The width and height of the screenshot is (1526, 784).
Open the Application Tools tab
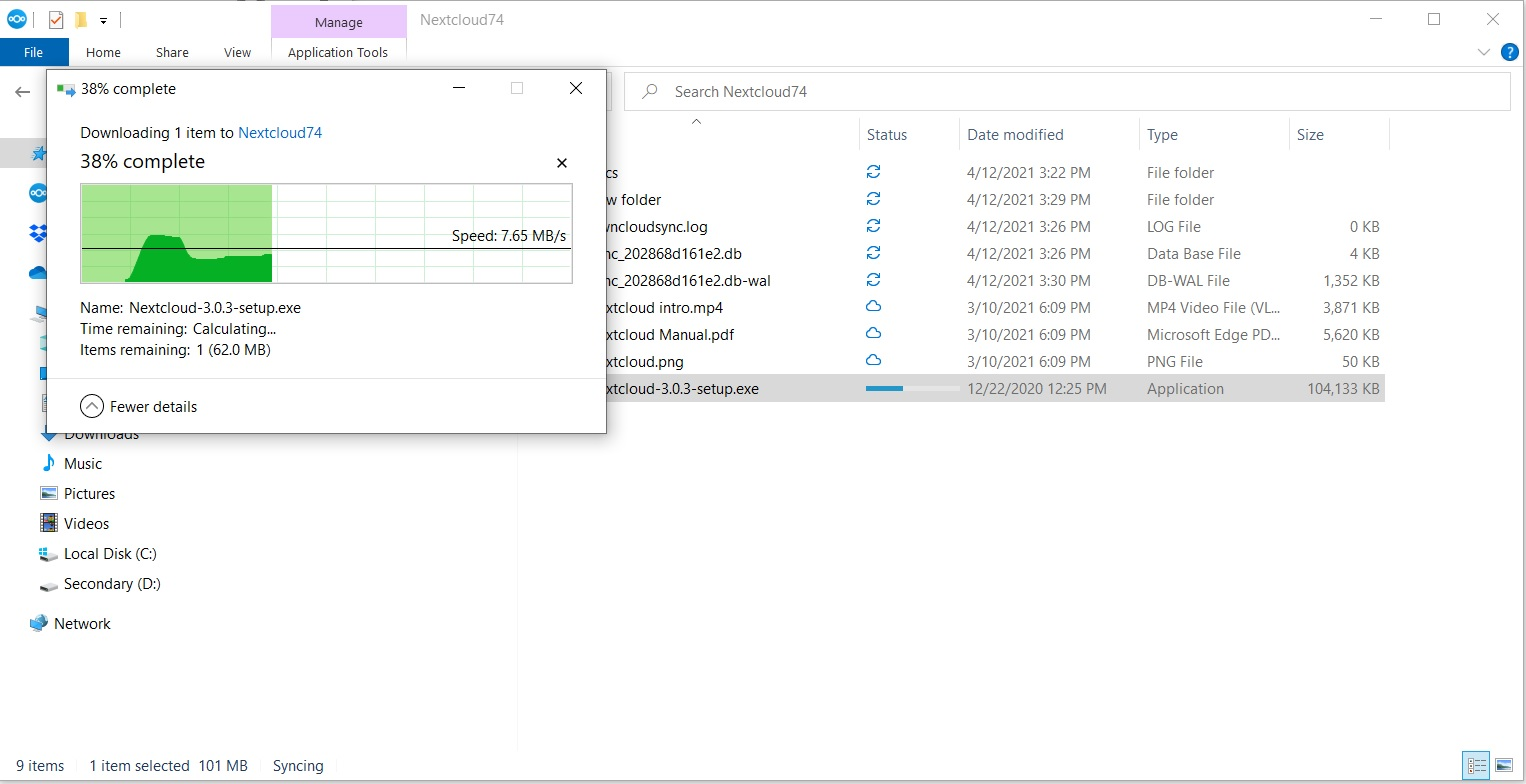tap(338, 53)
